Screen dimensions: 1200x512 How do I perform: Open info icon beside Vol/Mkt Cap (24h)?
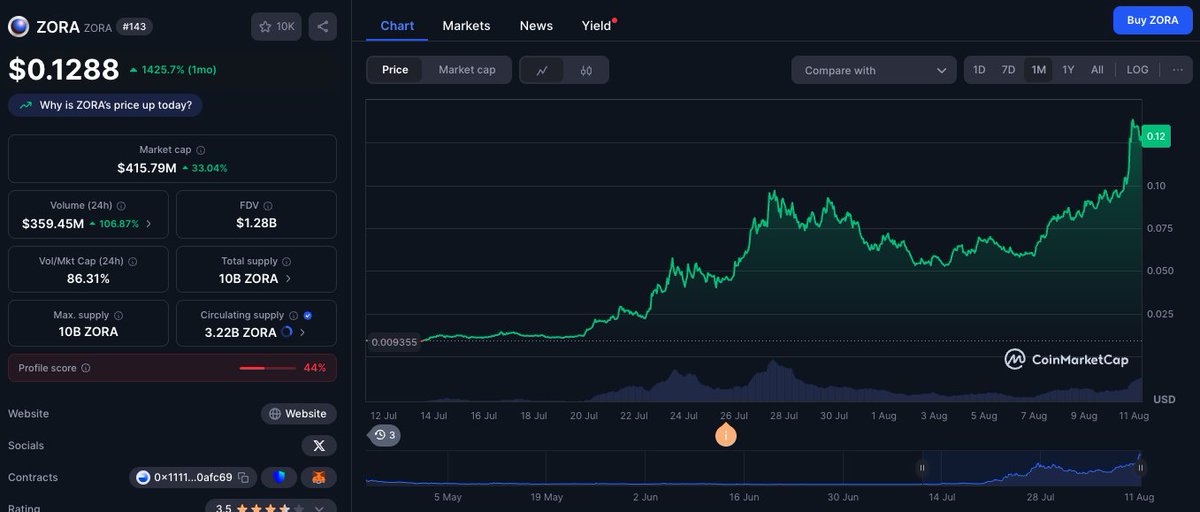pos(132,261)
